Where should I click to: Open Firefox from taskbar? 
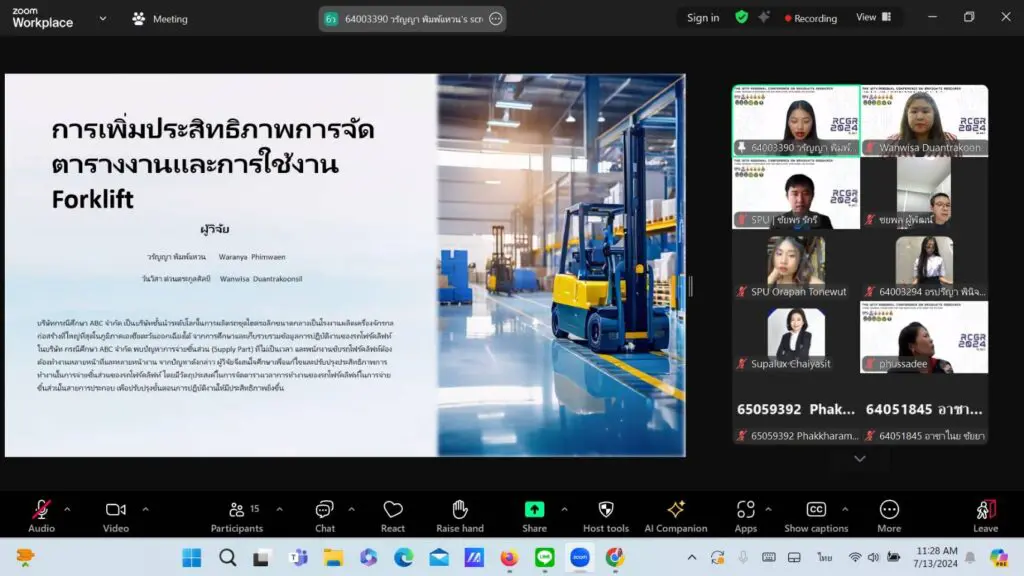[x=509, y=558]
